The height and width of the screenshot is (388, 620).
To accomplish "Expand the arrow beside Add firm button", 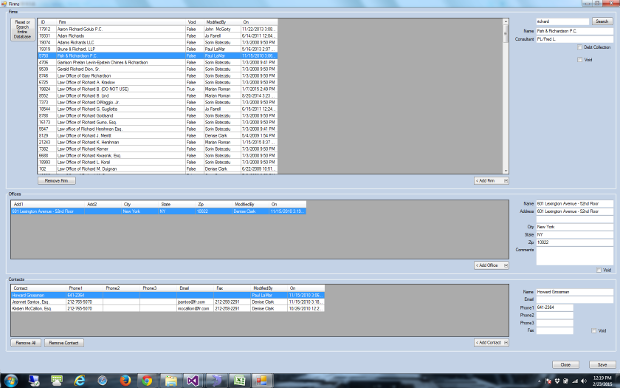I will (x=506, y=181).
